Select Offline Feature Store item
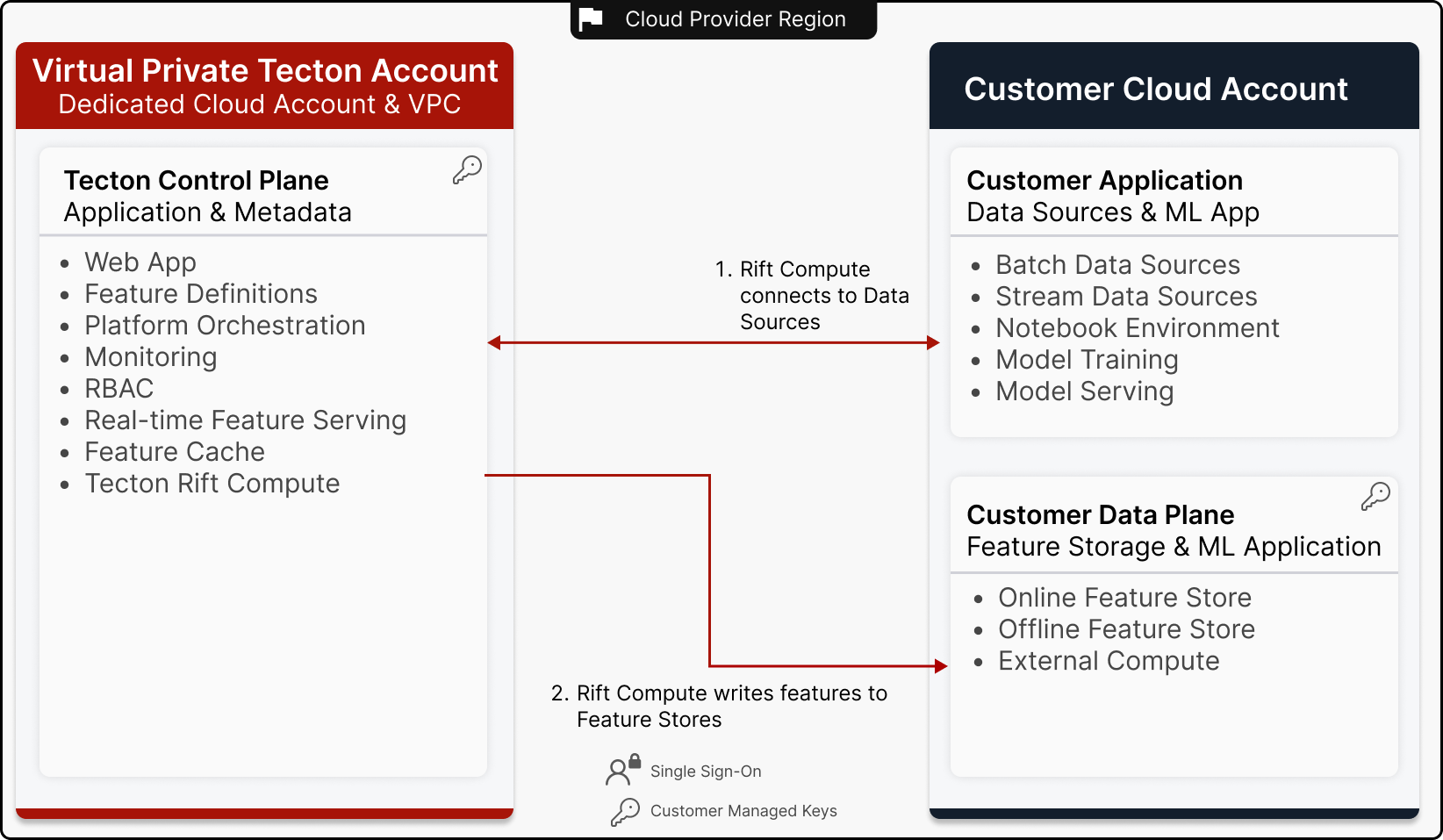The height and width of the screenshot is (840, 1443). [1127, 628]
